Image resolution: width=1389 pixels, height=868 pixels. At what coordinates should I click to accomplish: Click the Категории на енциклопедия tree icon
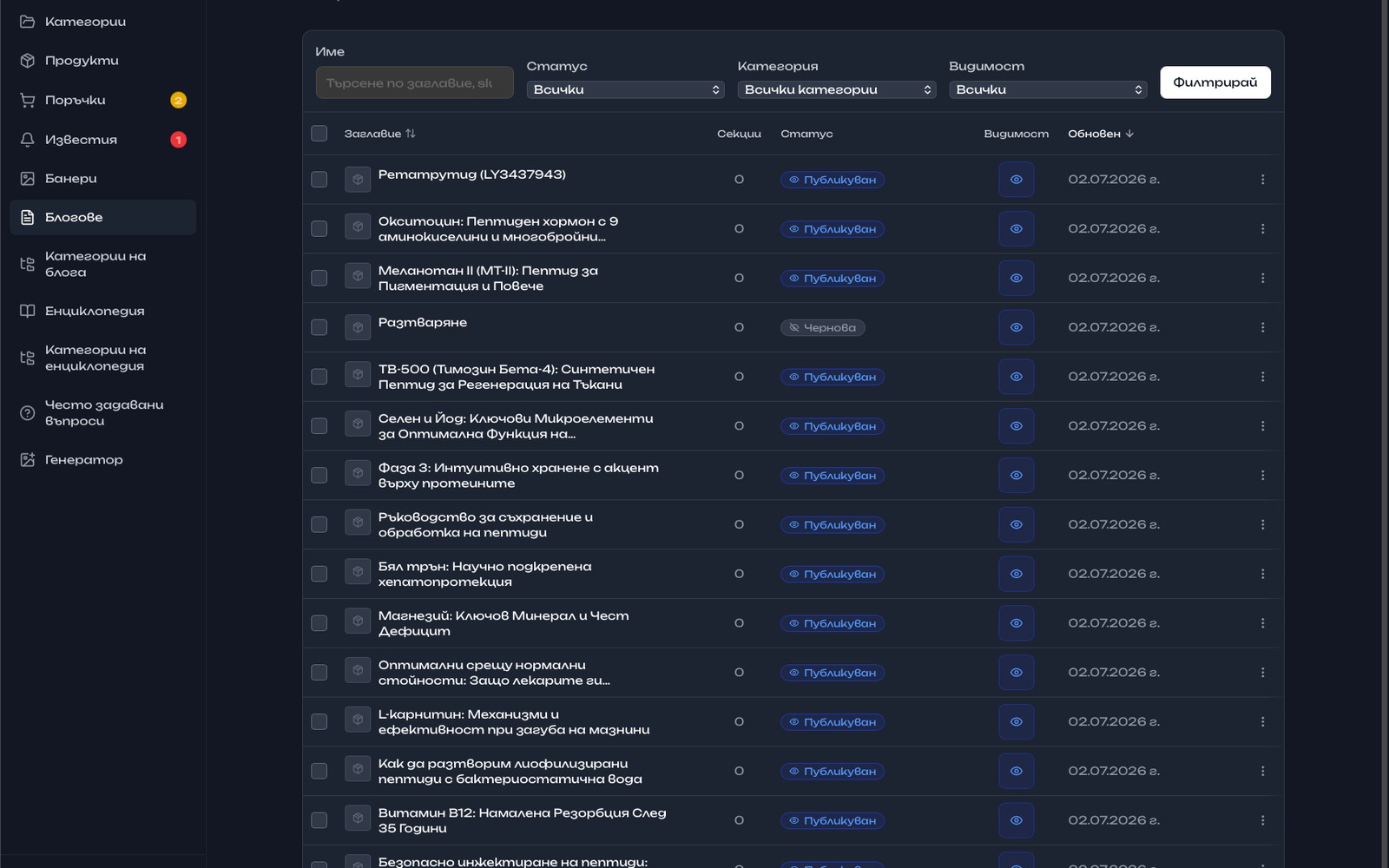coord(28,358)
